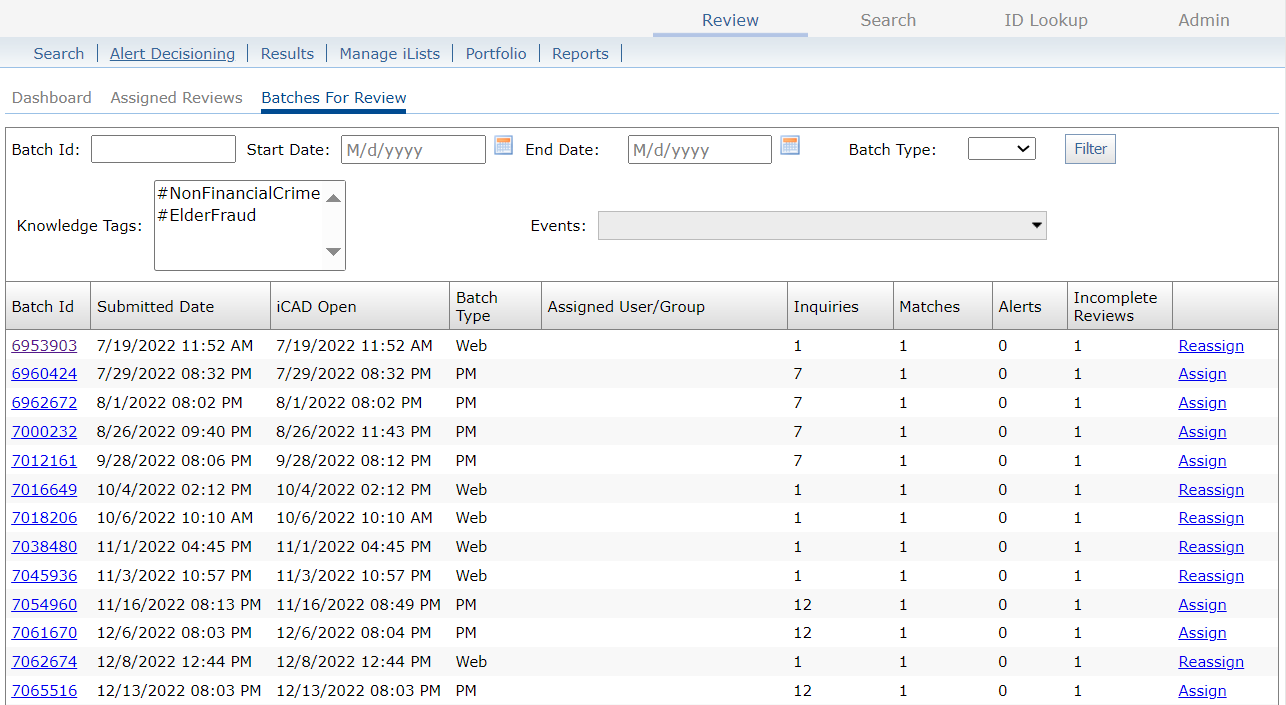The image size is (1286, 705).
Task: Click inside the Batch Id input field
Action: (x=162, y=148)
